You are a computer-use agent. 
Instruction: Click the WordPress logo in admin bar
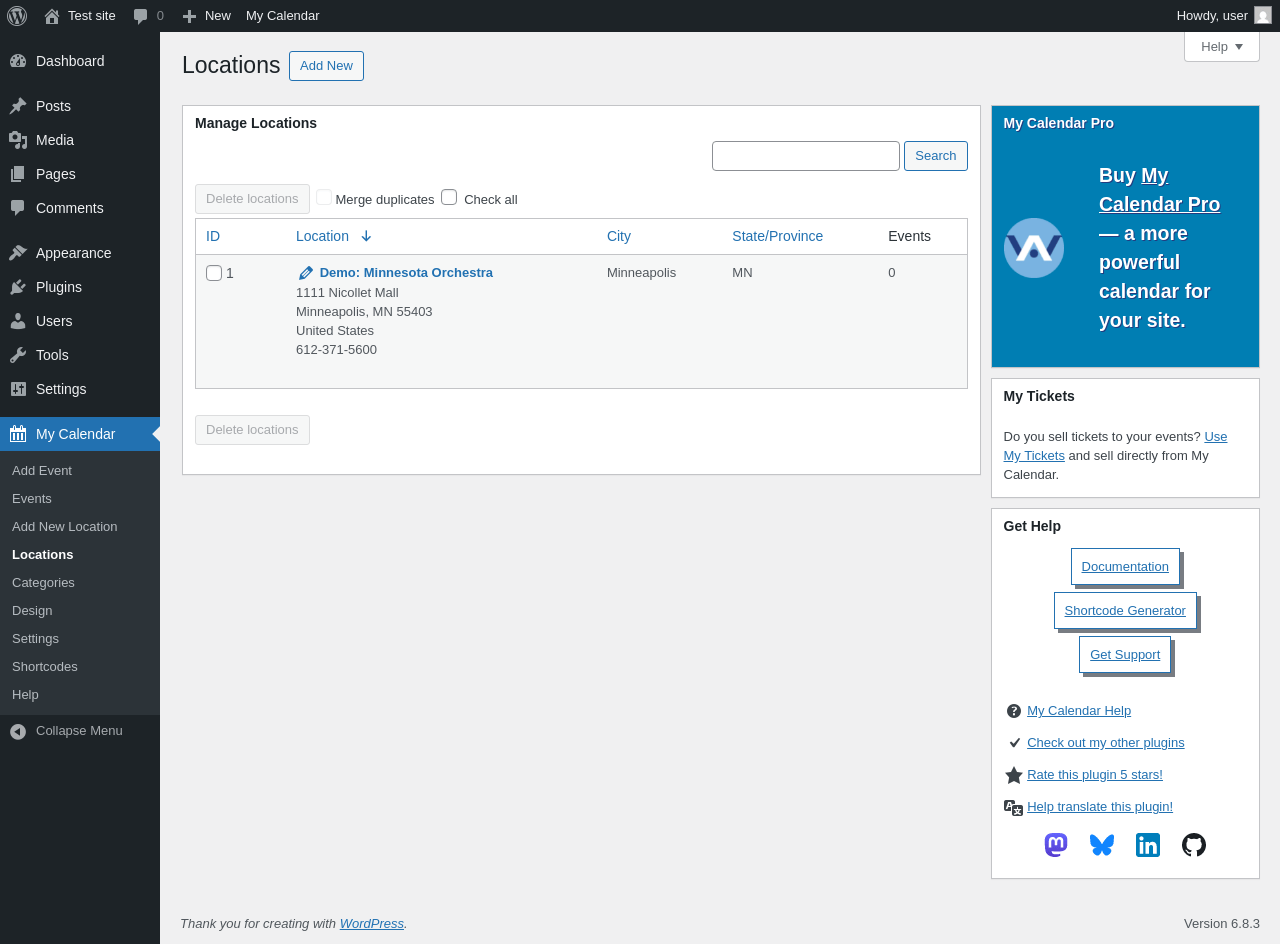click(x=17, y=16)
